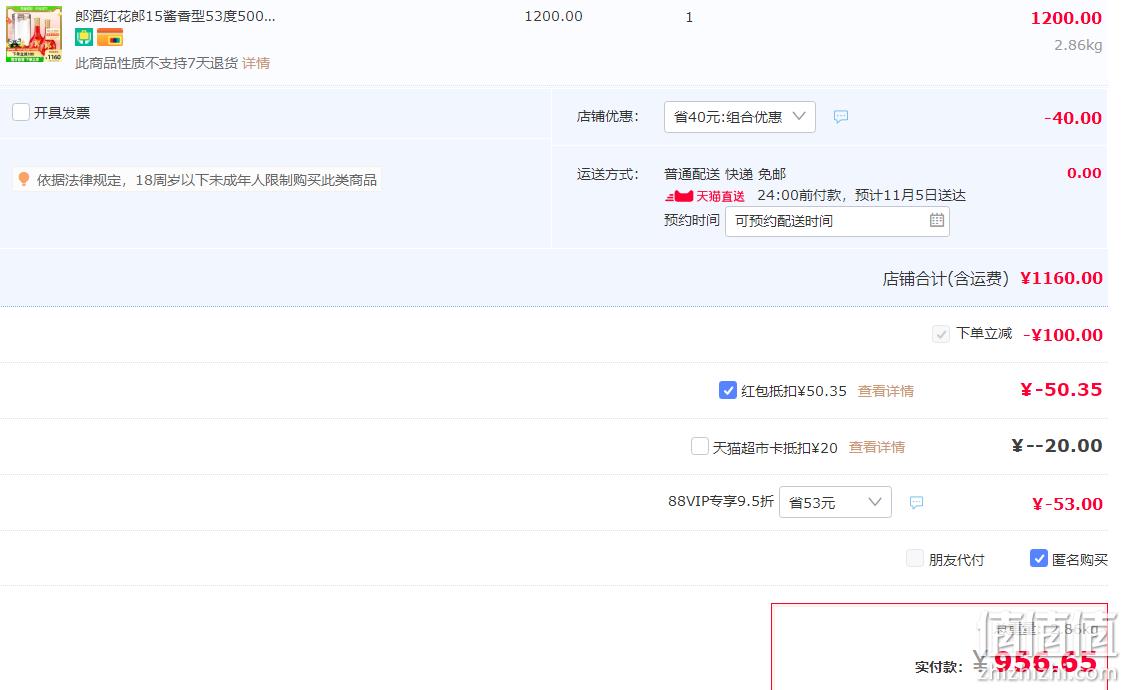This screenshot has height=690, width=1127.
Task: Click the 天猫直送 logo icon
Action: click(x=705, y=196)
